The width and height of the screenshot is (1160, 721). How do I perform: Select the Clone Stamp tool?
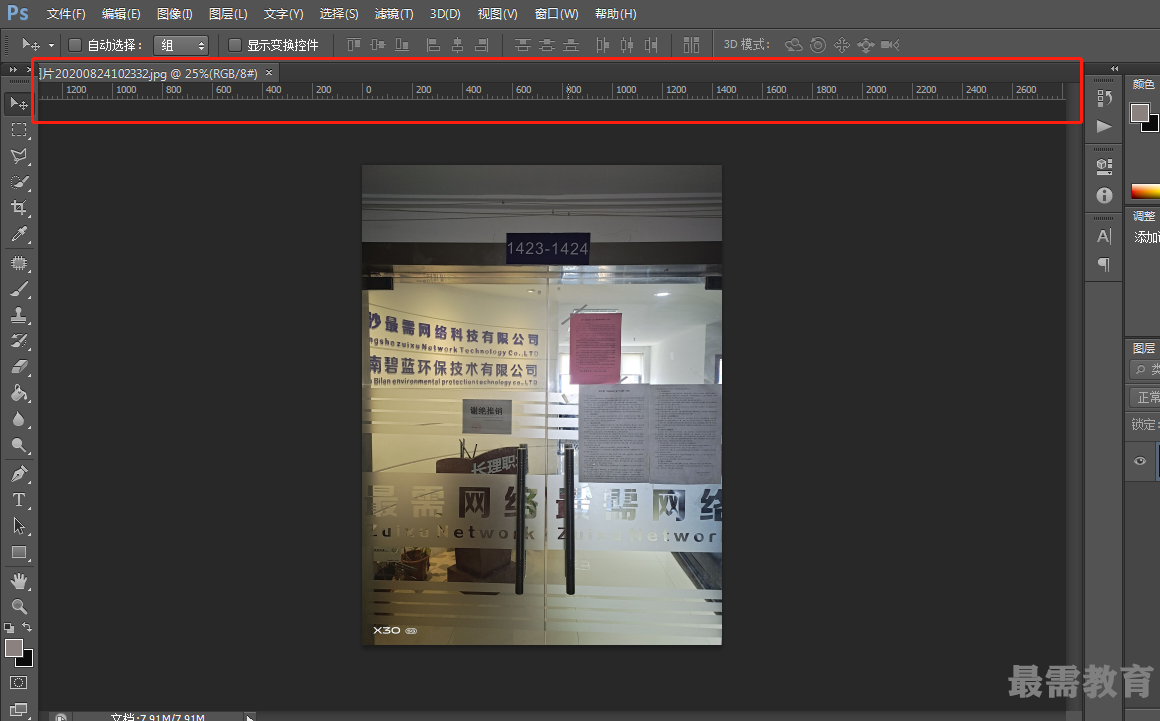tap(18, 315)
